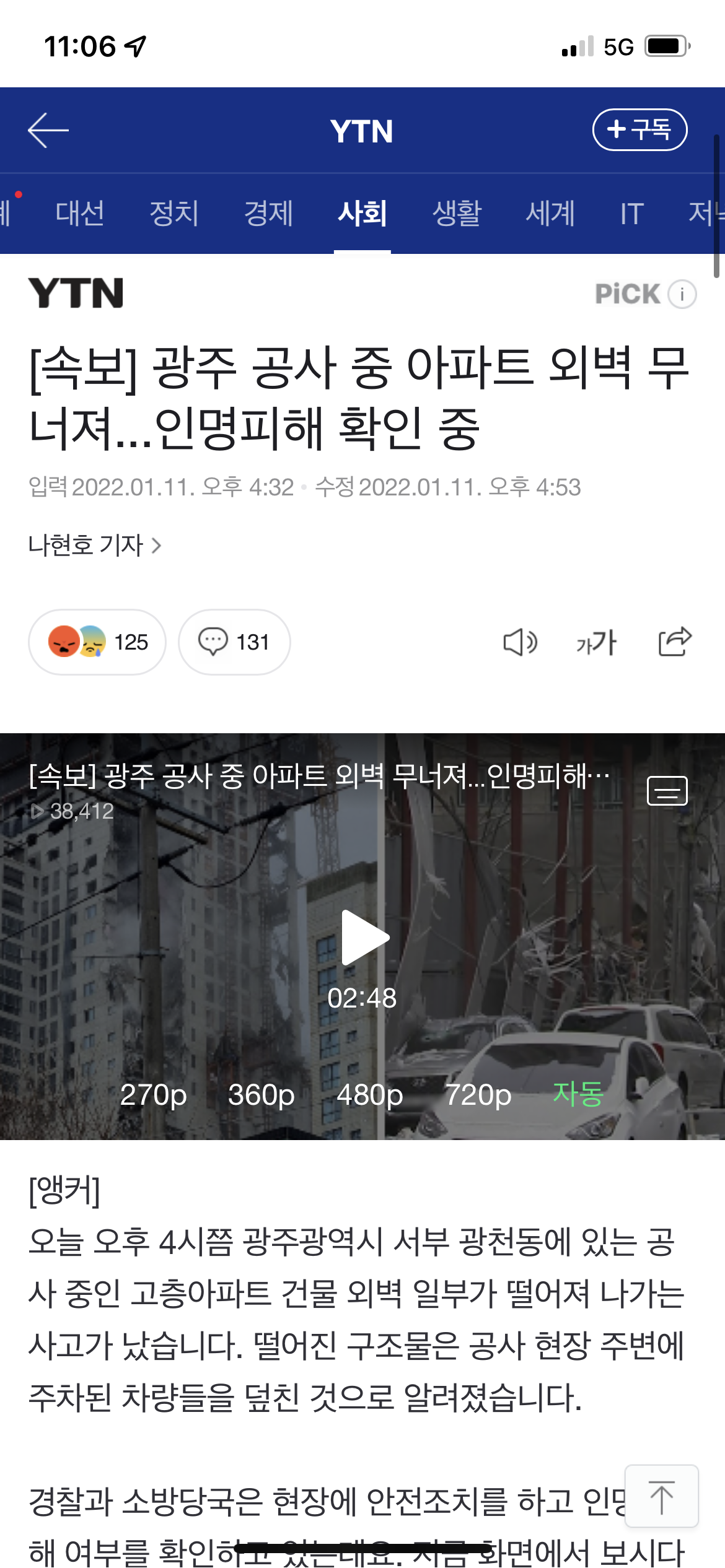Tap the scroll-to-top arrow button
The image size is (725, 1568).
pos(662,1496)
